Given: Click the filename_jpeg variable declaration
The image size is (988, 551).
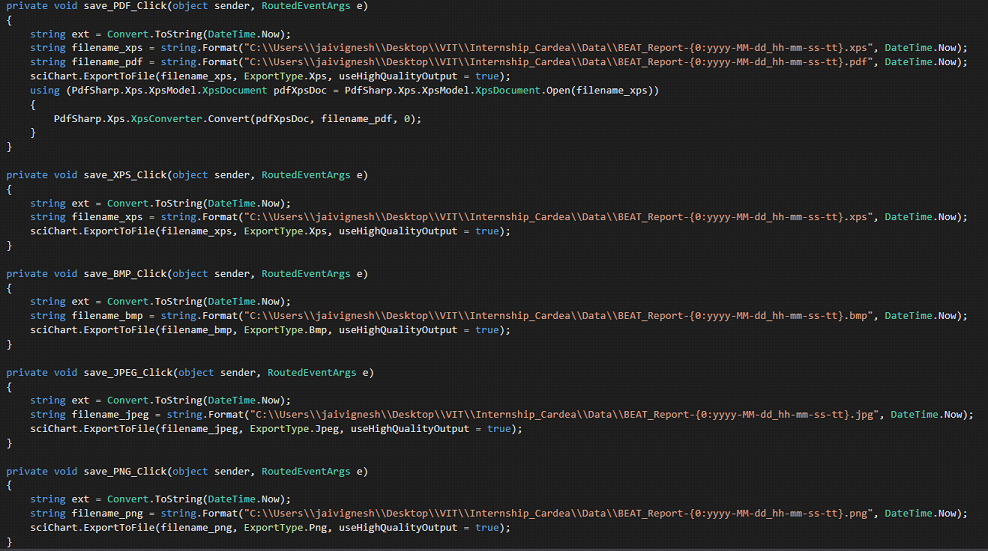Looking at the screenshot, I should (110, 415).
